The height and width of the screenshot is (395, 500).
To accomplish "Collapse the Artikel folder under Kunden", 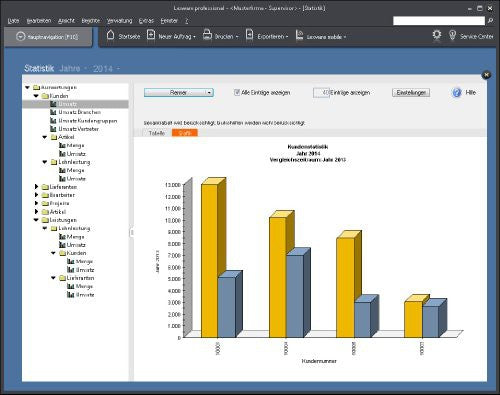I will (x=45, y=137).
